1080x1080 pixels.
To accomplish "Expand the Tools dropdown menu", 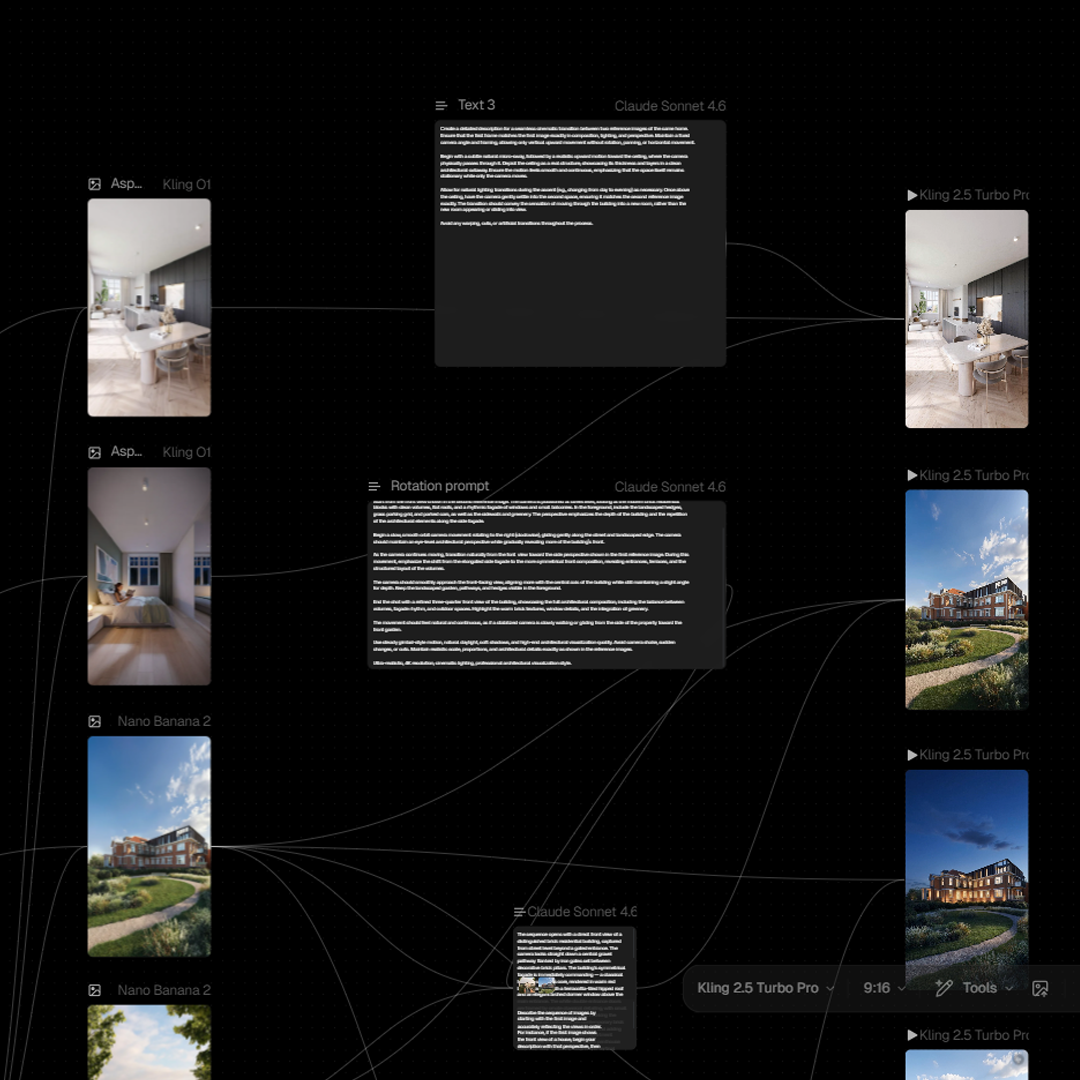I will point(987,988).
